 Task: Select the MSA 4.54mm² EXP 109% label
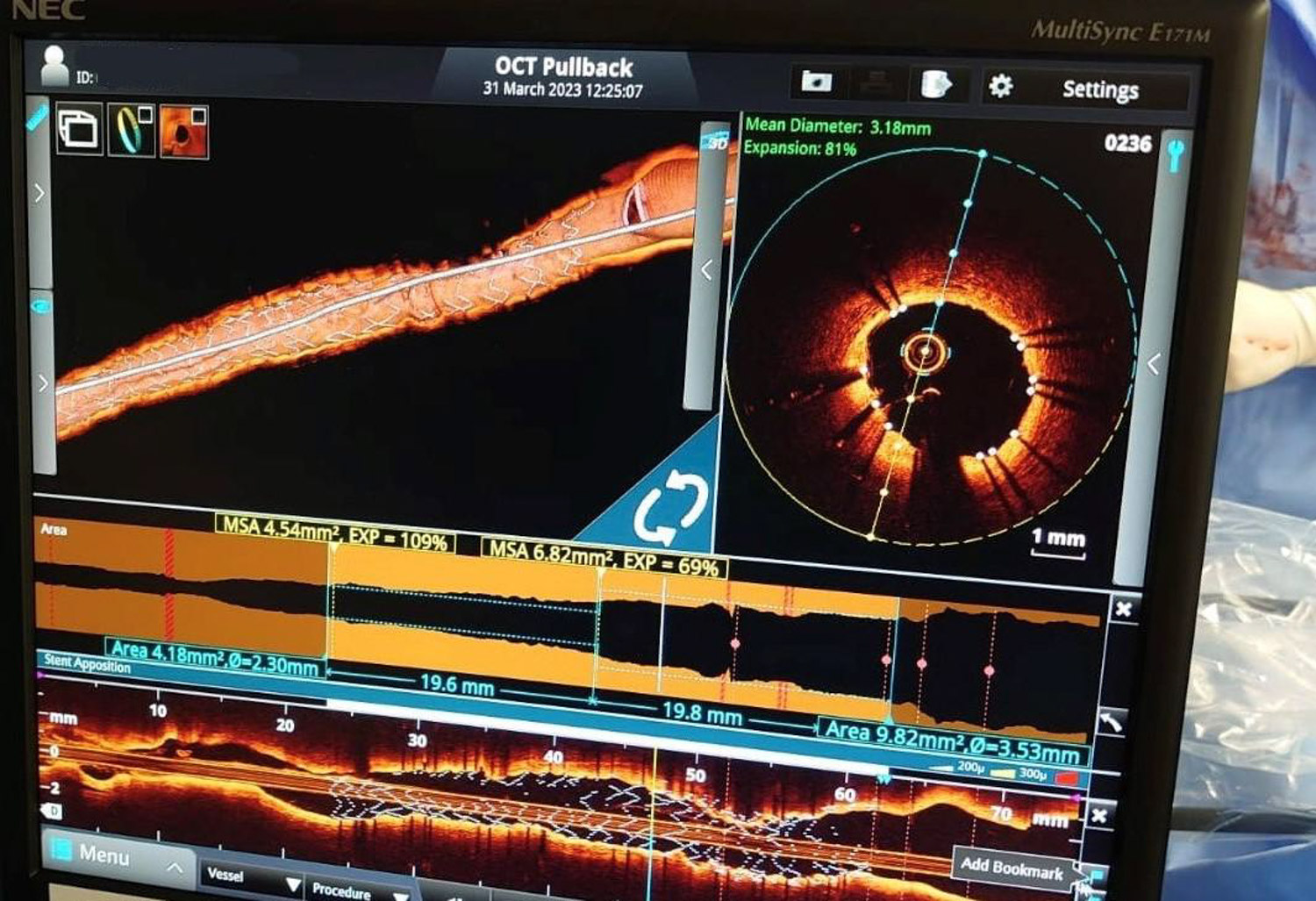(335, 533)
